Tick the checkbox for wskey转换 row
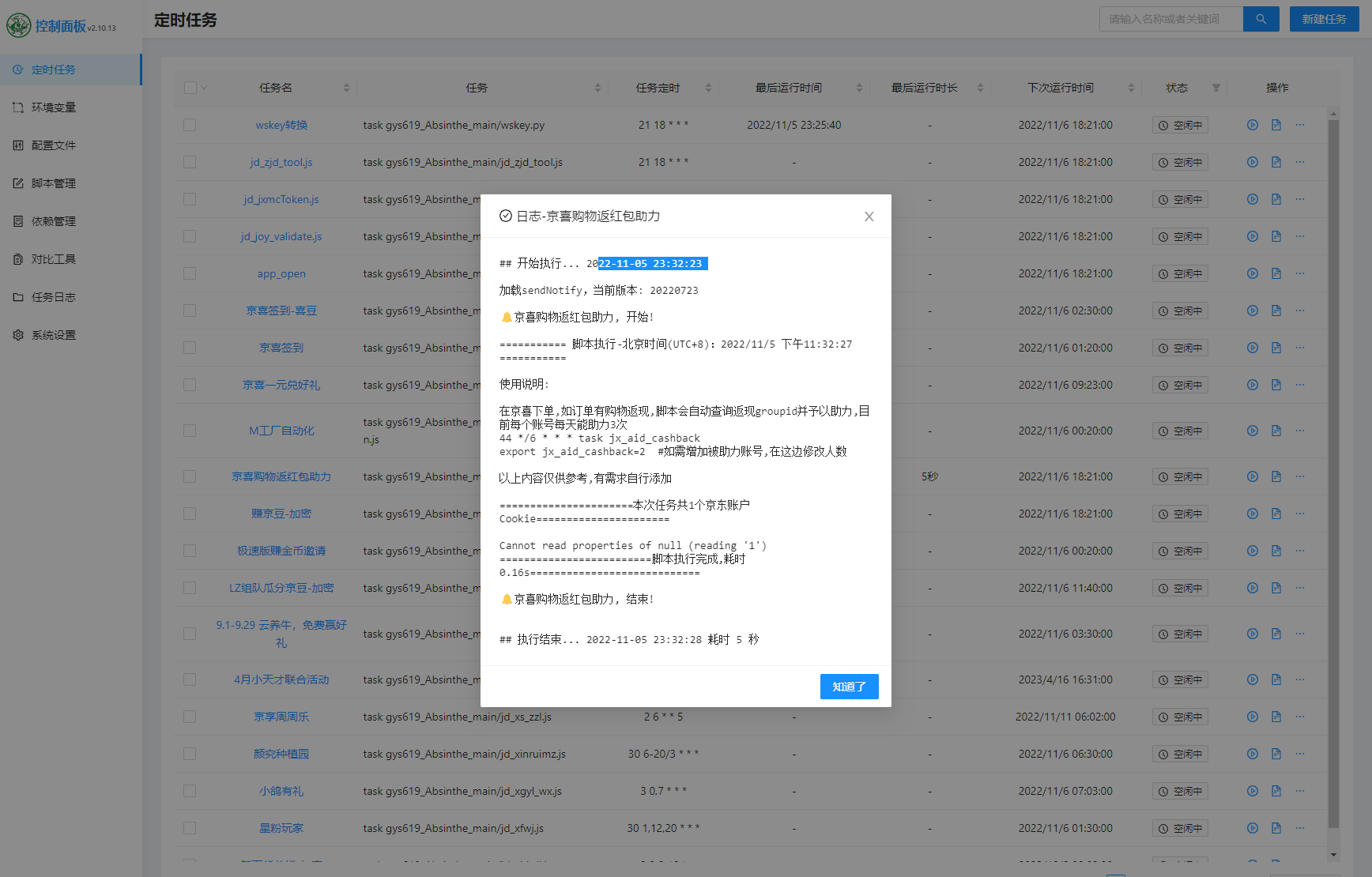 (190, 125)
